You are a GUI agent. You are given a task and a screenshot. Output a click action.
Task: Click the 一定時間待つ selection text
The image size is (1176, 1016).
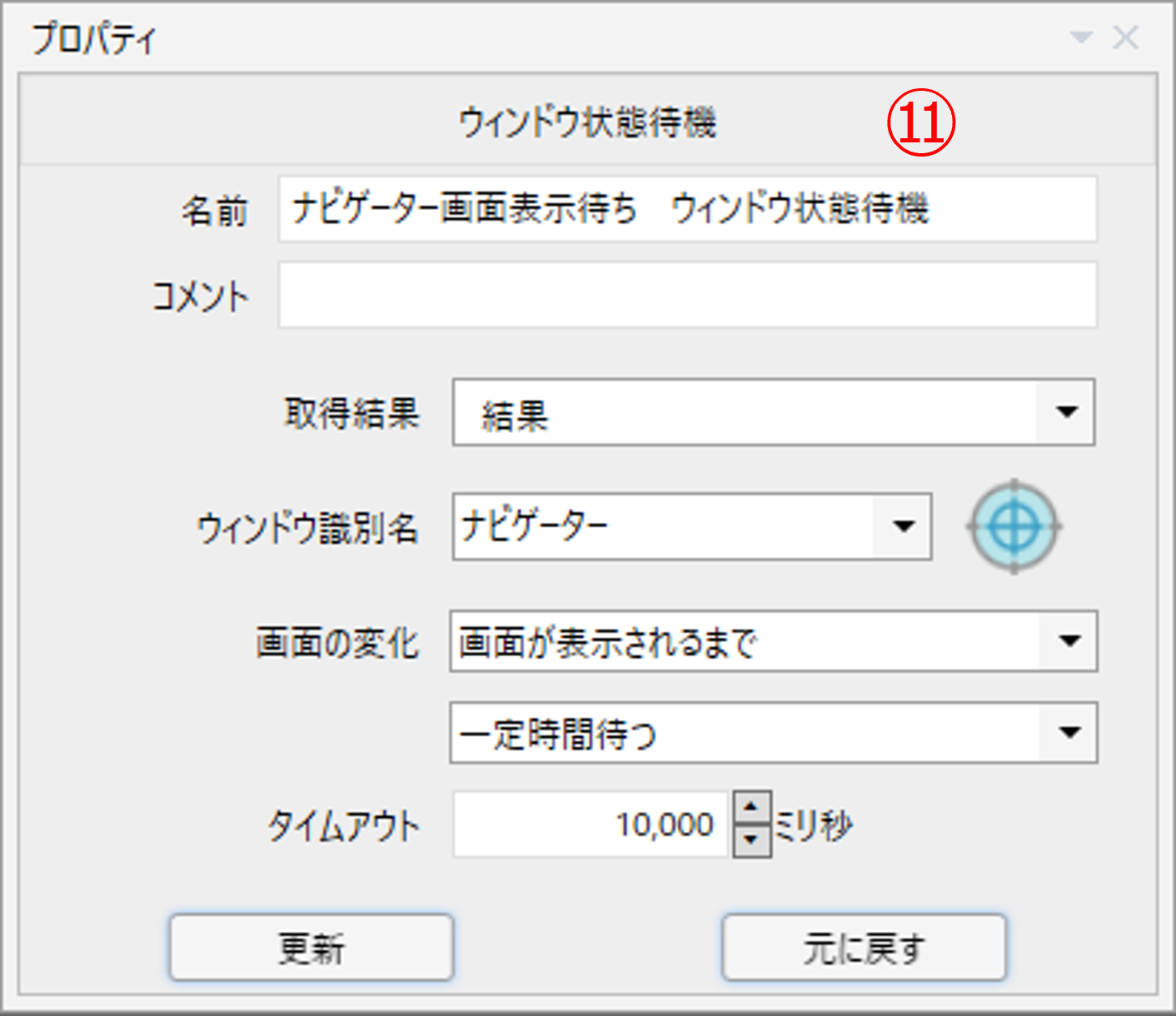(x=558, y=734)
